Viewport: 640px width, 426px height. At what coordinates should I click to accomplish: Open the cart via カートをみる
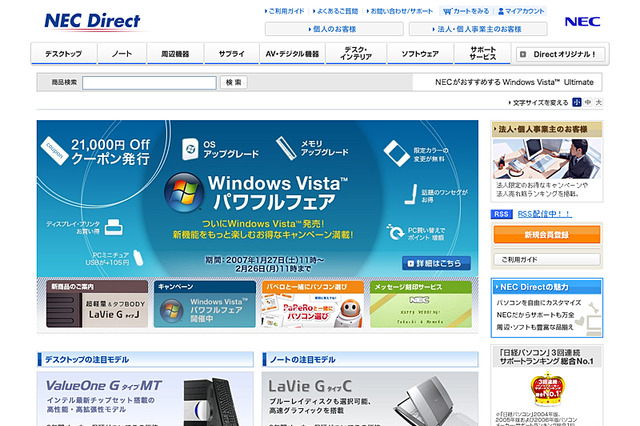(466, 11)
